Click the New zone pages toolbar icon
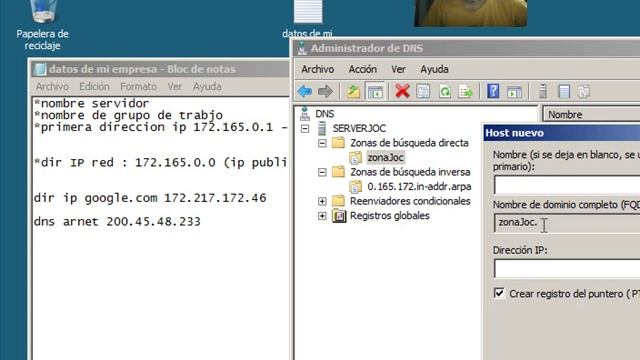The height and width of the screenshot is (360, 640). coord(584,91)
